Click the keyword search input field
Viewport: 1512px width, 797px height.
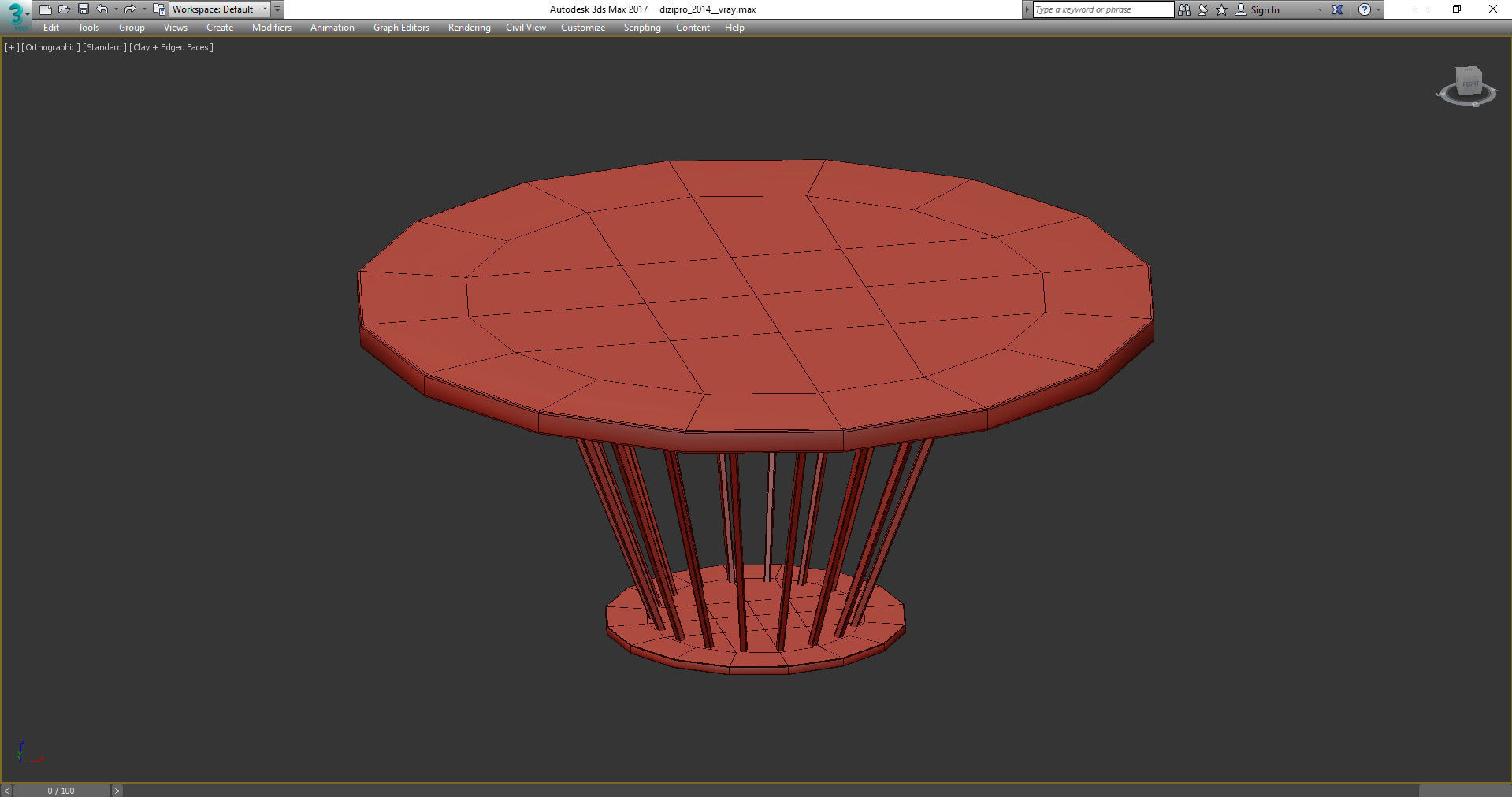1103,9
